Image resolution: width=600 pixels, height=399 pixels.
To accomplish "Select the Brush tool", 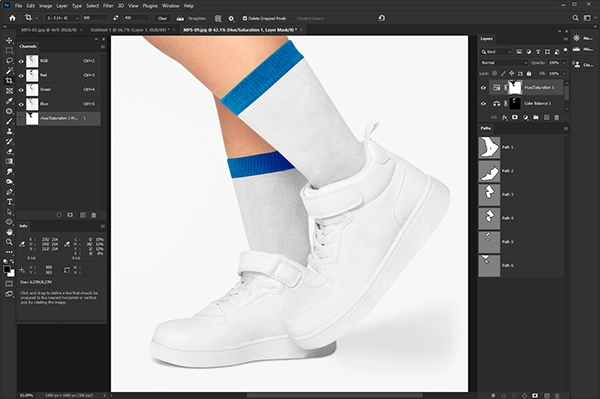I will [x=9, y=121].
